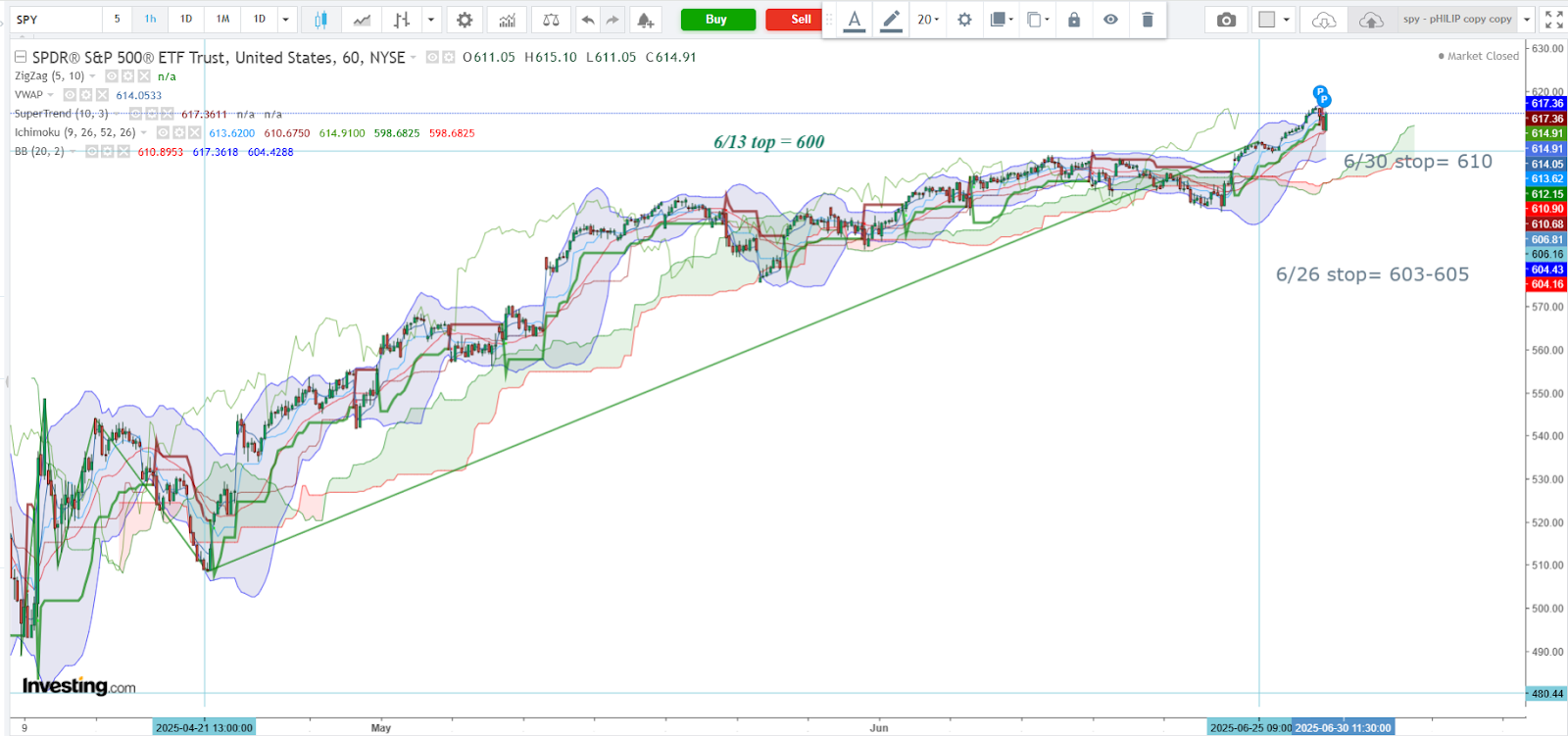
Task: Remove the VWAP indicator
Action: click(x=102, y=95)
